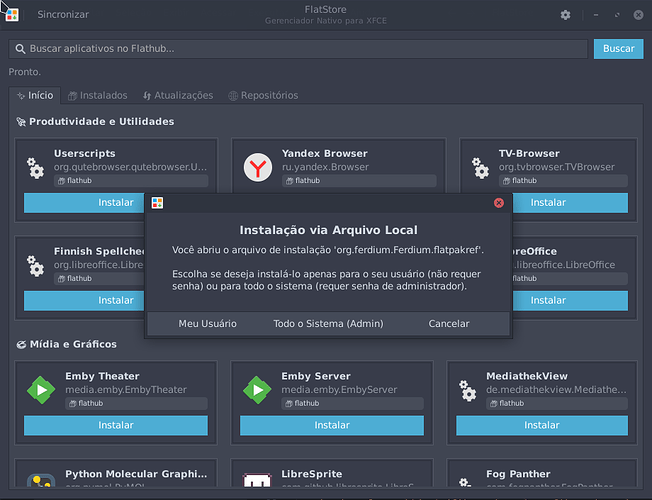The height and width of the screenshot is (500, 652).
Task: Click the 'Pronto.' status text
Action: (25, 72)
